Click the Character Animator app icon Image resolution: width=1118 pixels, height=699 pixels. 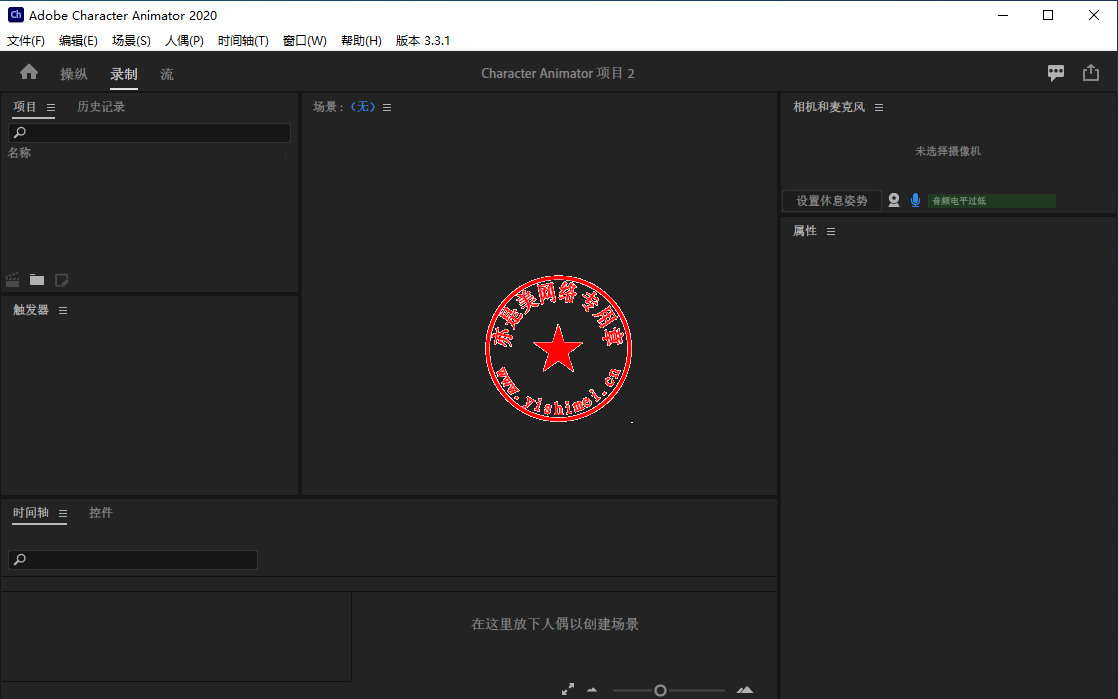click(16, 15)
